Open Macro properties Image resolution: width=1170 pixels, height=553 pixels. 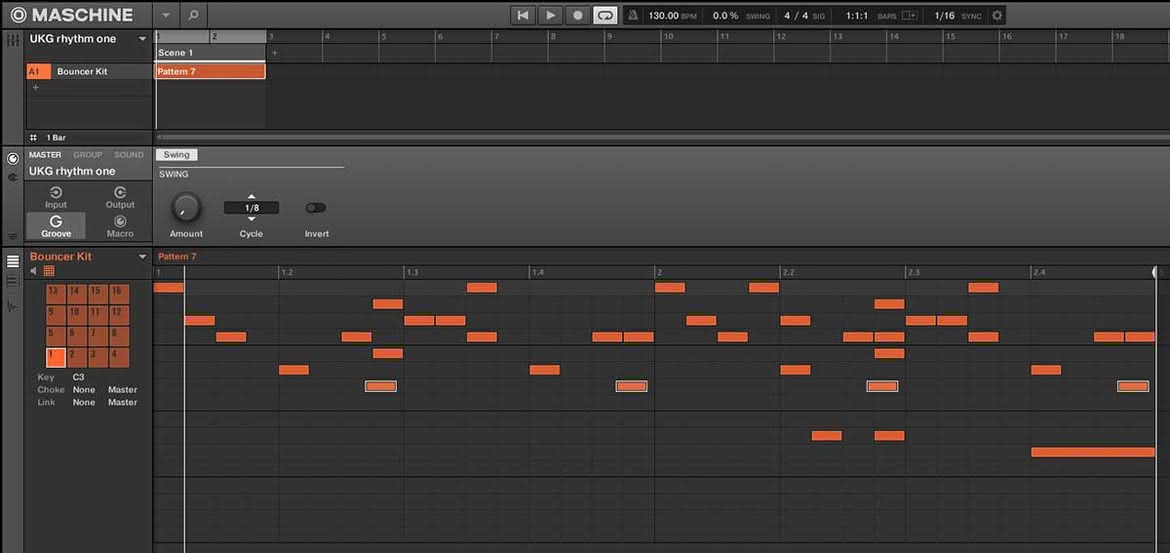click(119, 226)
